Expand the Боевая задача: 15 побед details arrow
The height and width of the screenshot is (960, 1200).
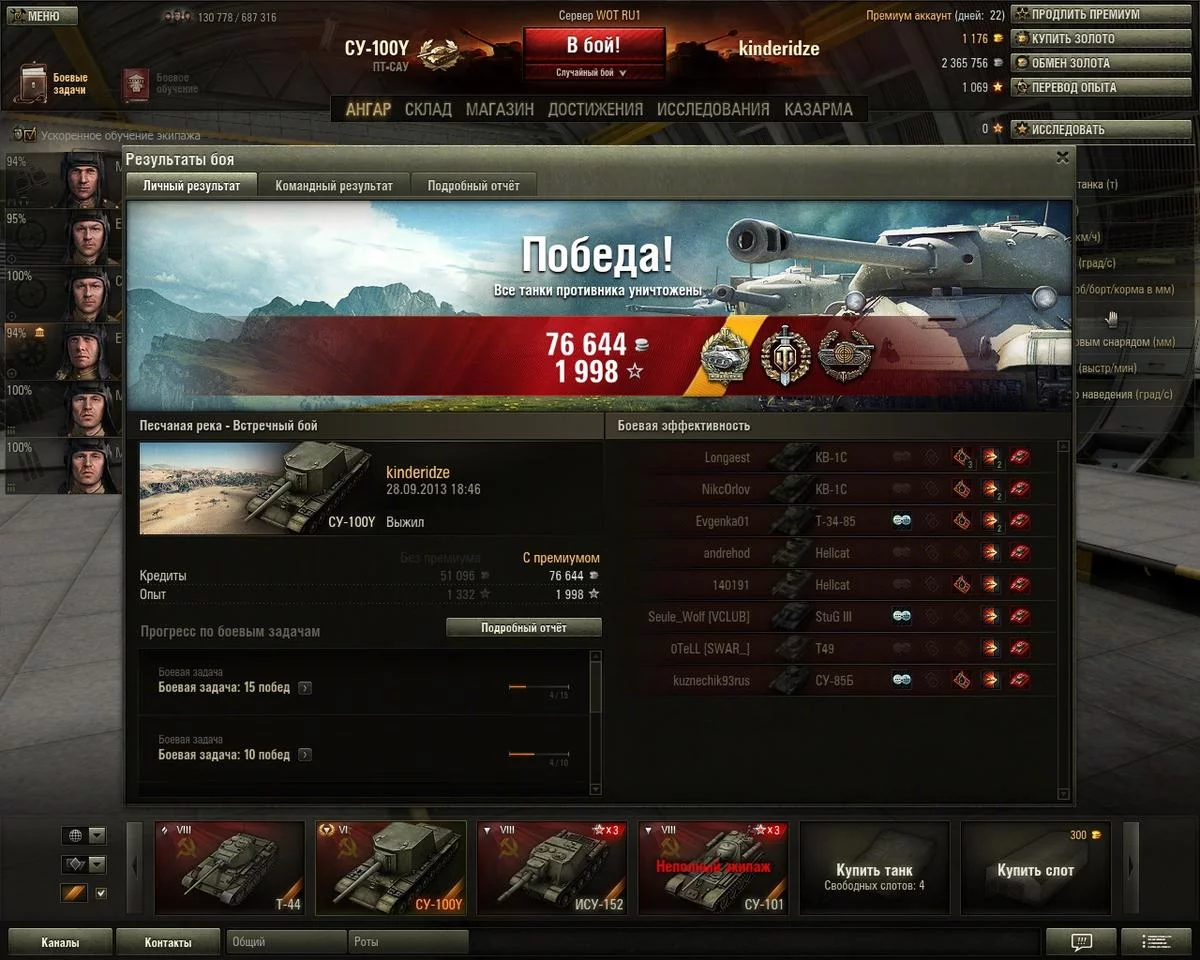point(304,688)
